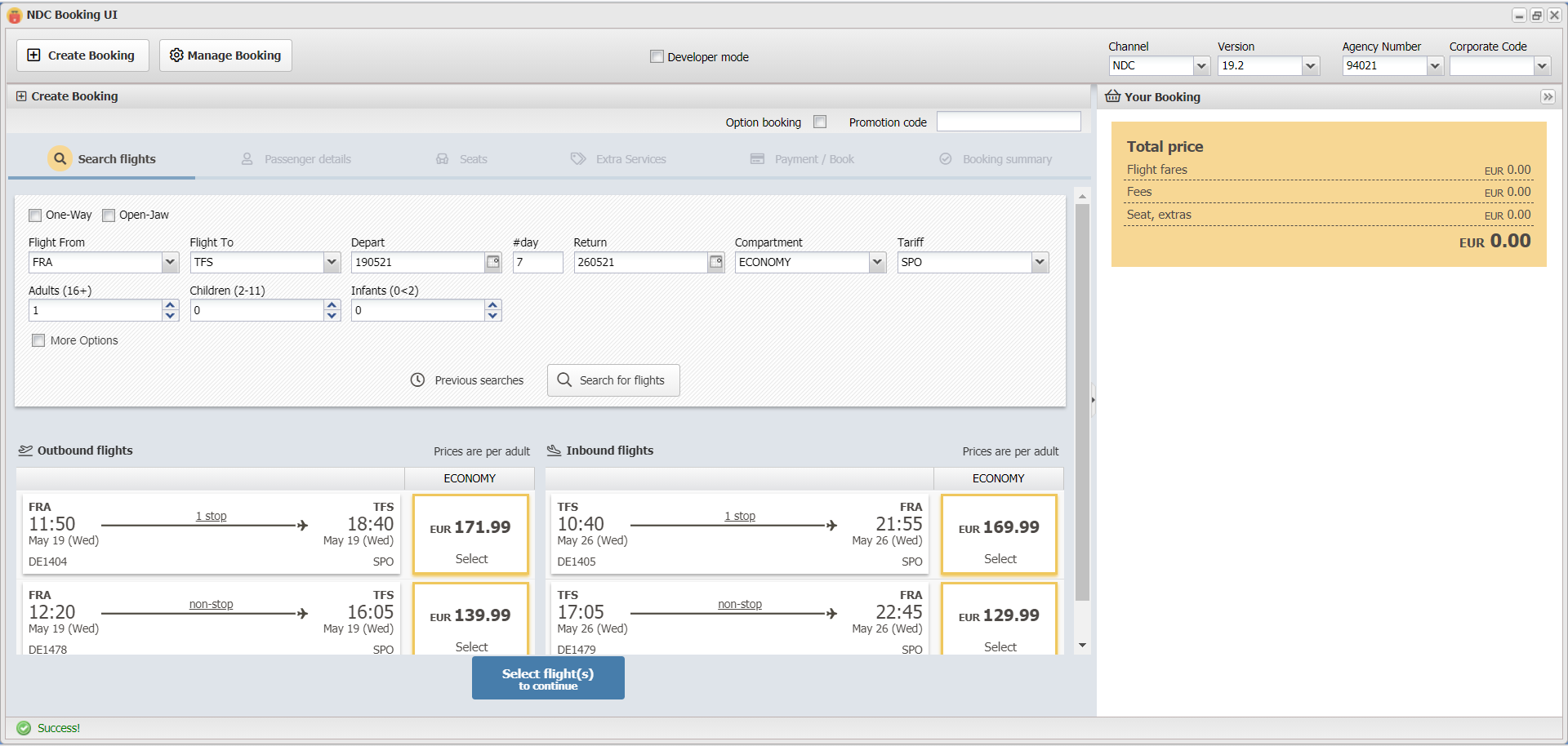The height and width of the screenshot is (746, 1568).
Task: Click the basket icon next to Your Booking
Action: pyautogui.click(x=1112, y=96)
